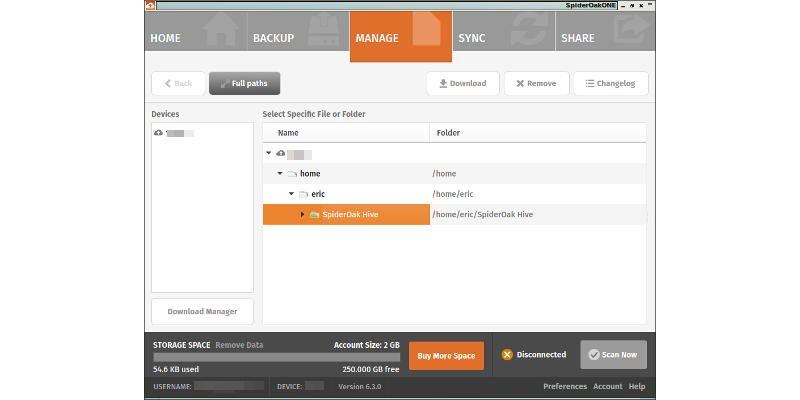The image size is (800, 400).
Task: Open the Account link
Action: (608, 387)
